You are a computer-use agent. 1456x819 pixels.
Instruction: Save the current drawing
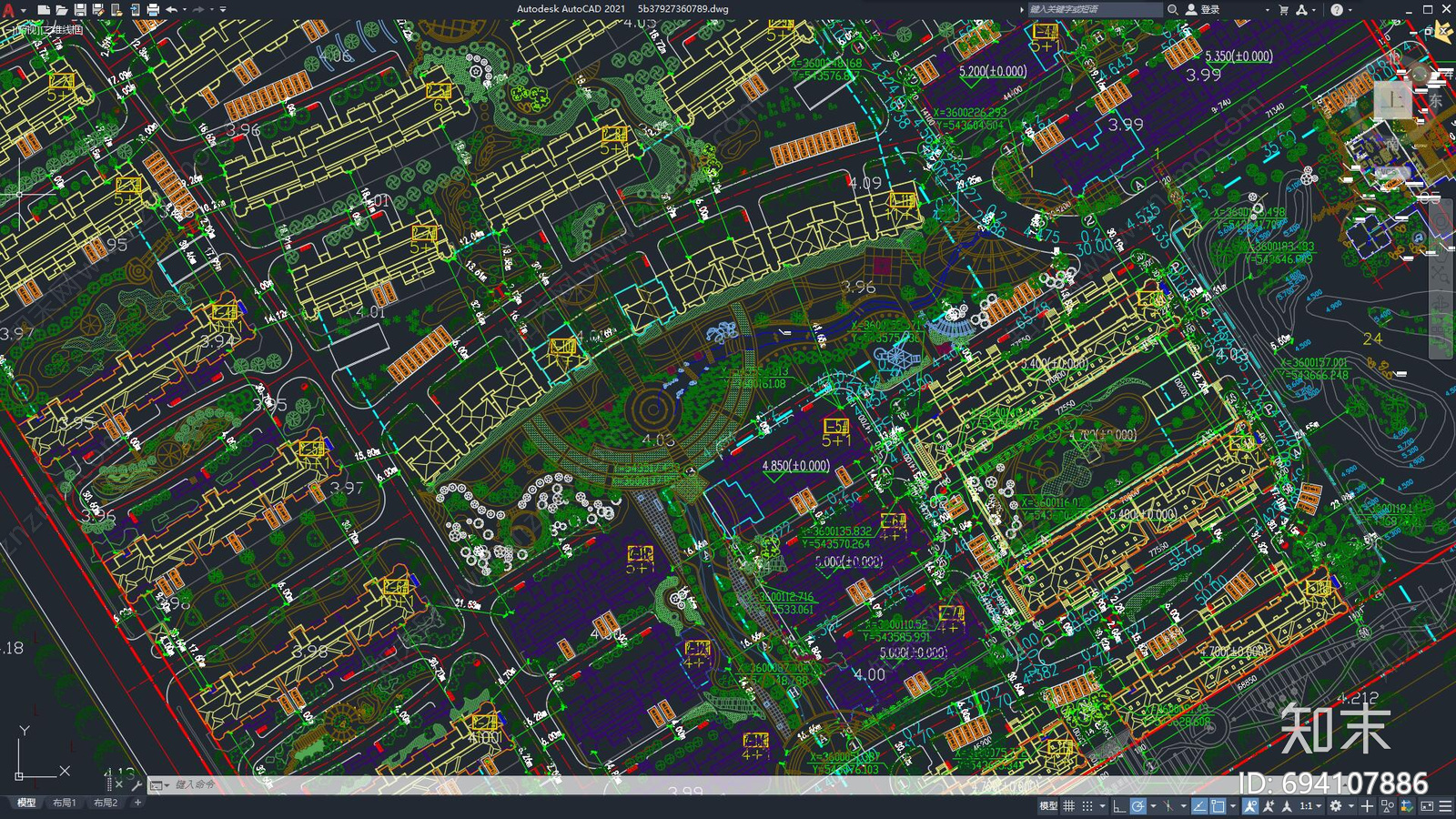pos(80,10)
